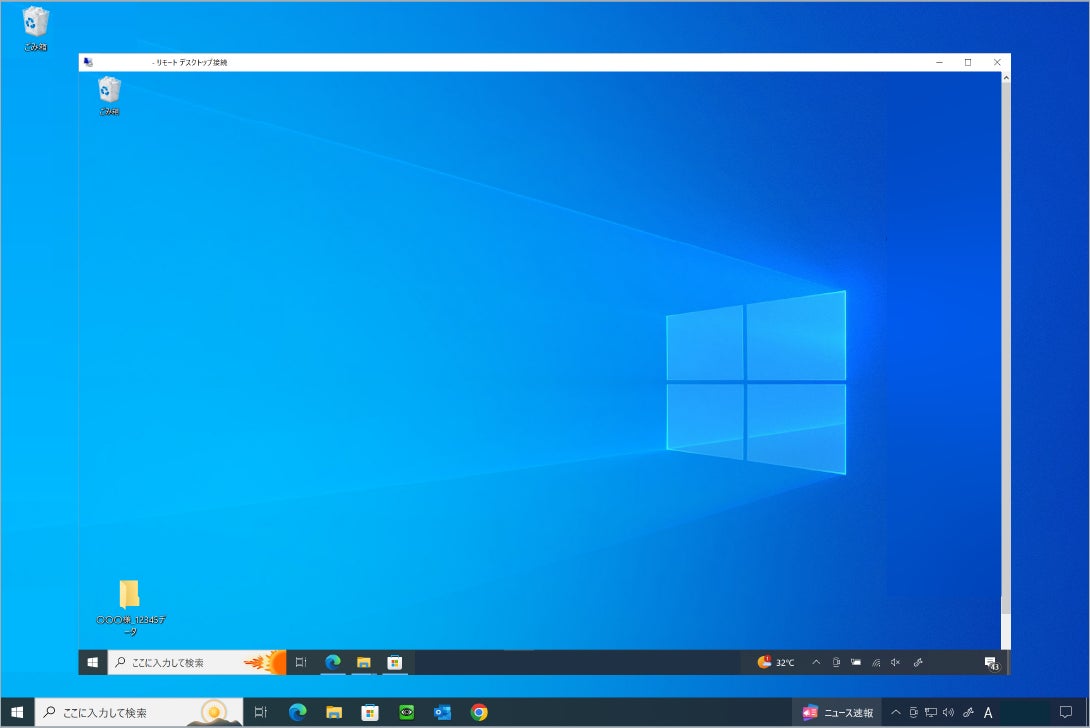Maximize the Remote Desktop Connection window
This screenshot has height=728, width=1090.
coord(968,63)
